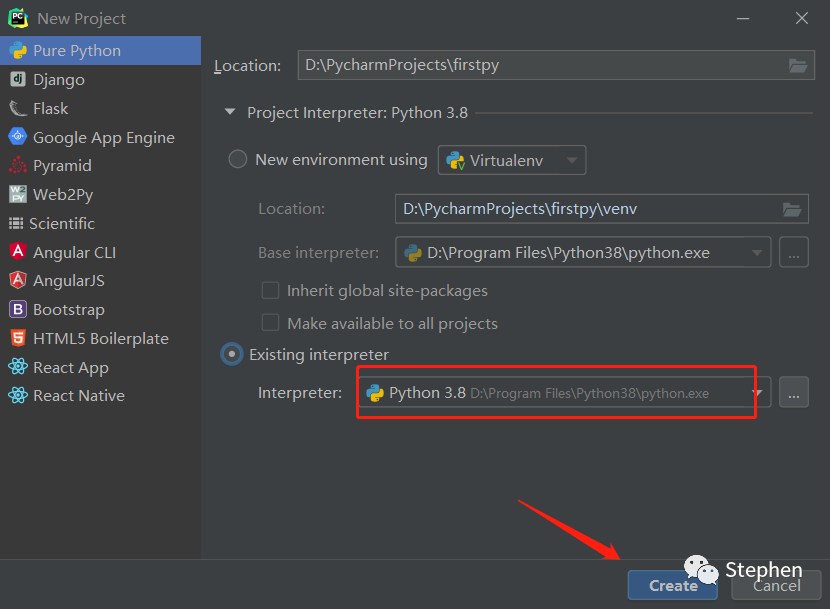Close the New Project dialog
Image resolution: width=830 pixels, height=609 pixels.
802,19
